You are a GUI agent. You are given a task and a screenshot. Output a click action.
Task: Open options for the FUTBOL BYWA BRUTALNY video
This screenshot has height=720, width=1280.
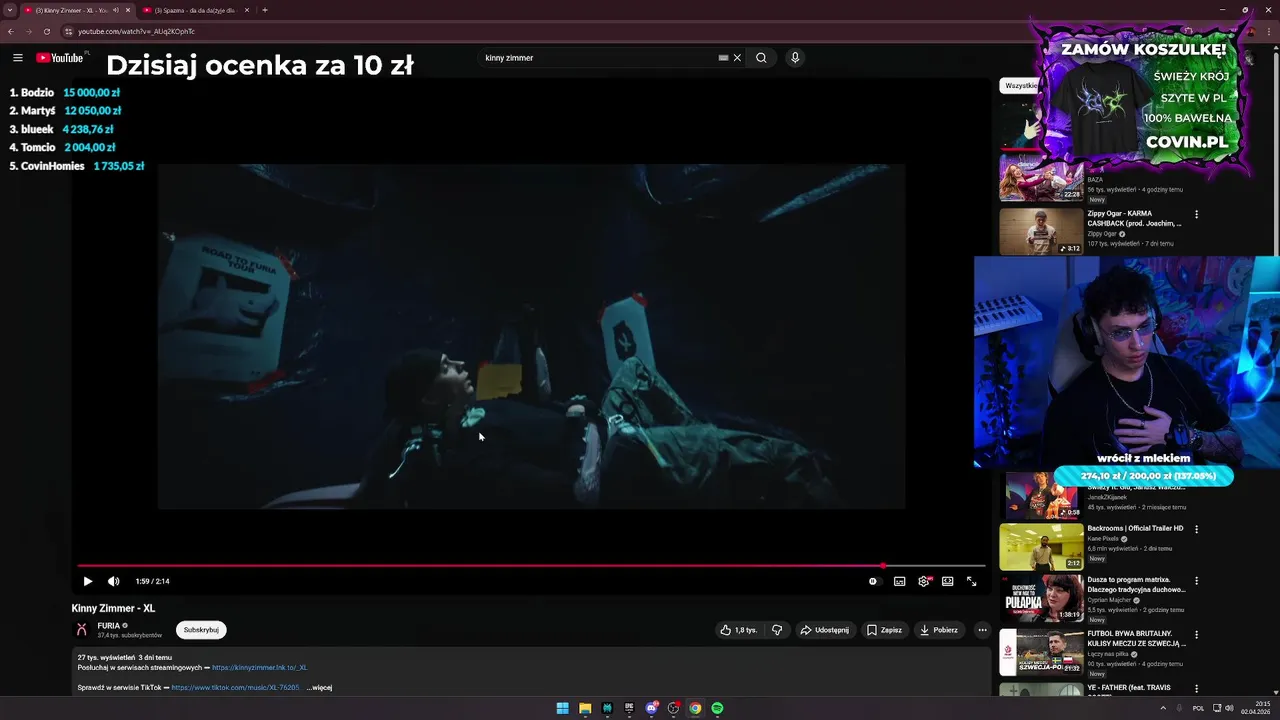point(1196,635)
